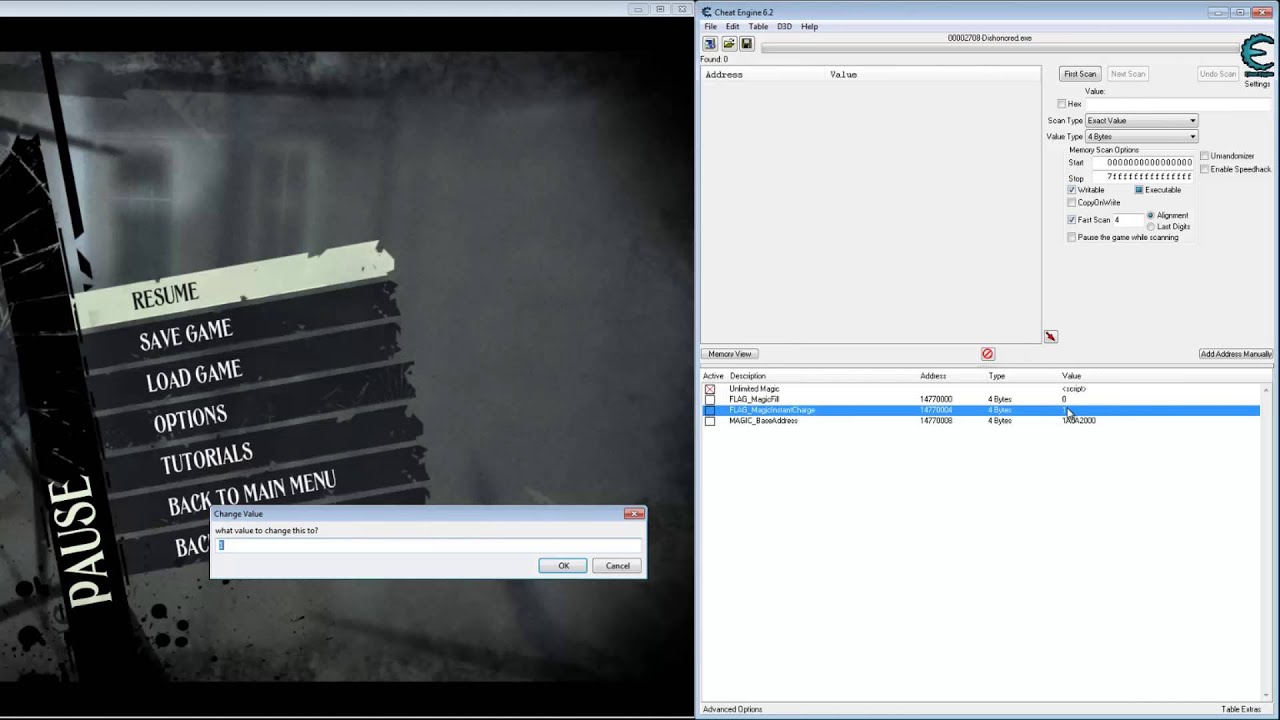Click the Next Scan button
The width and height of the screenshot is (1280, 720).
click(x=1128, y=74)
